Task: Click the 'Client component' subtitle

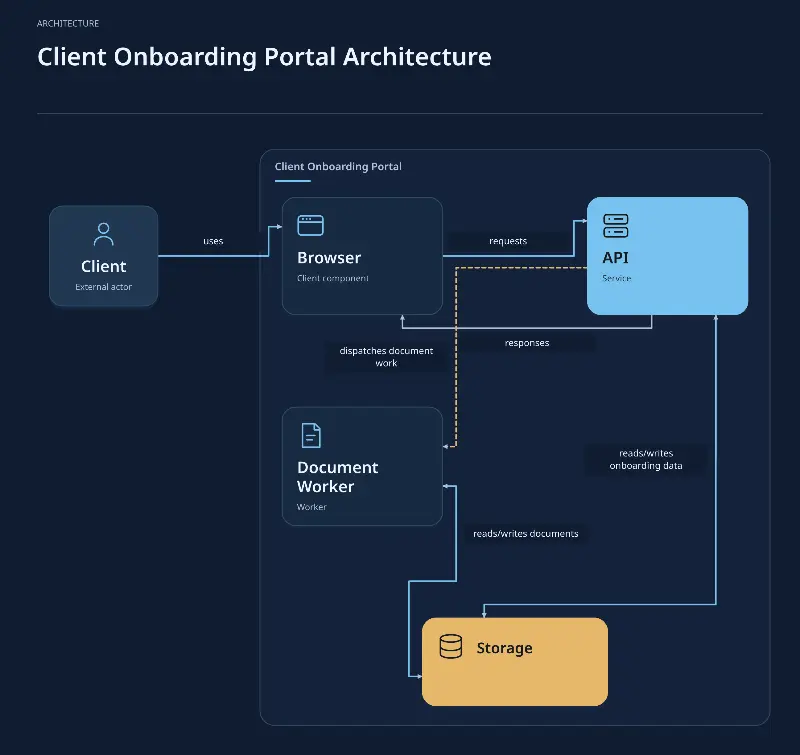Action: [333, 278]
